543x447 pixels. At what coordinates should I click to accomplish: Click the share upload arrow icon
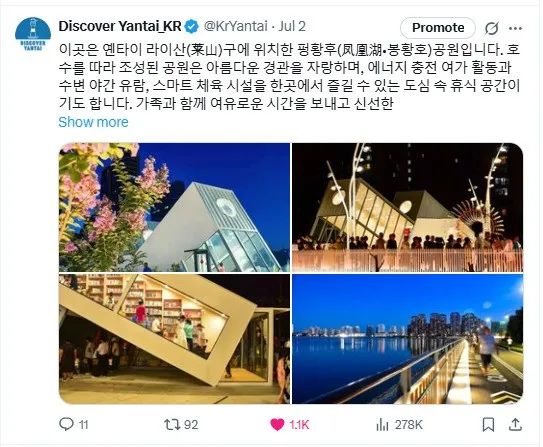click(x=515, y=424)
